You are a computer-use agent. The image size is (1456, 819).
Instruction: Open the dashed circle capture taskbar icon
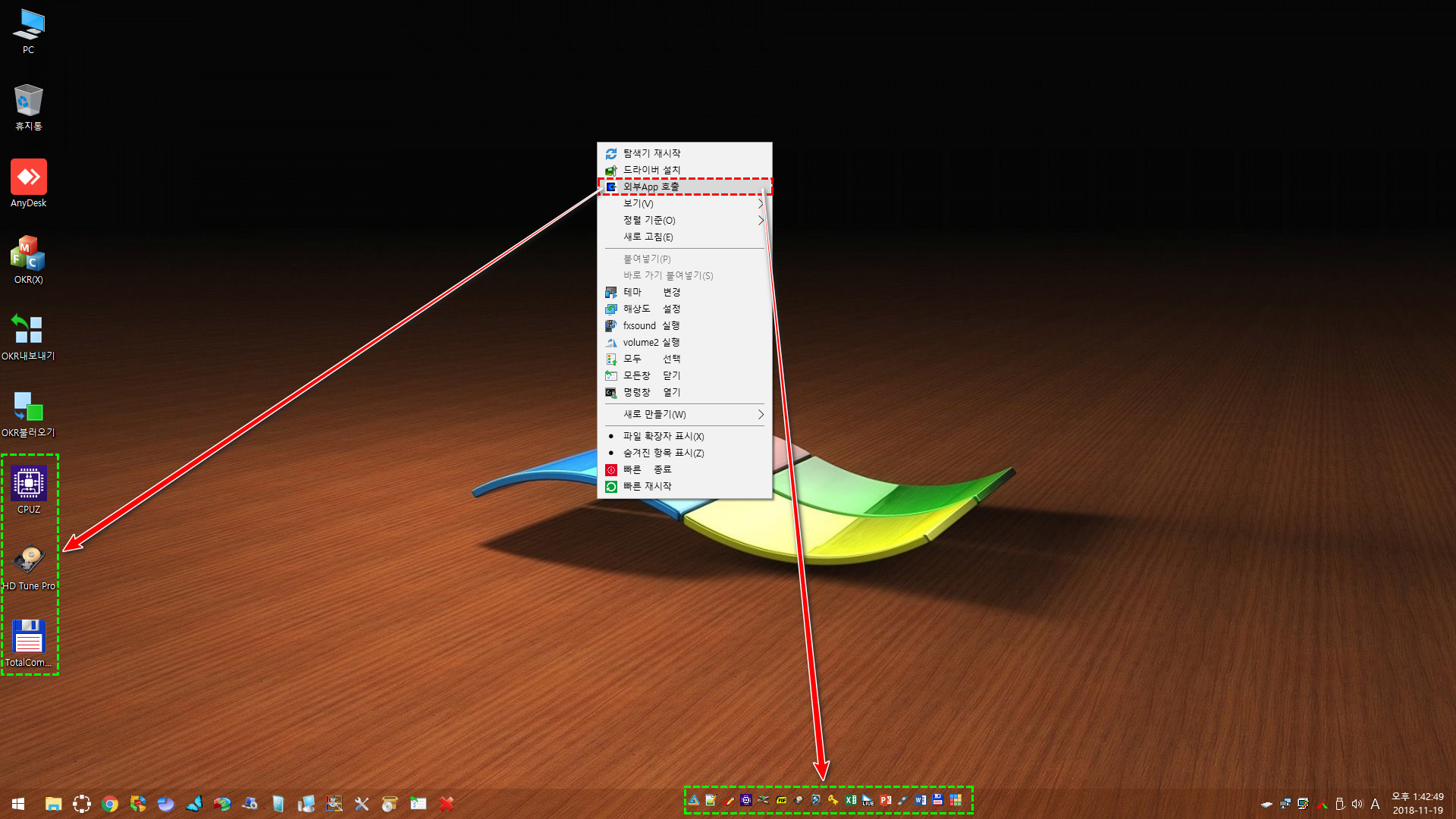click(x=82, y=804)
